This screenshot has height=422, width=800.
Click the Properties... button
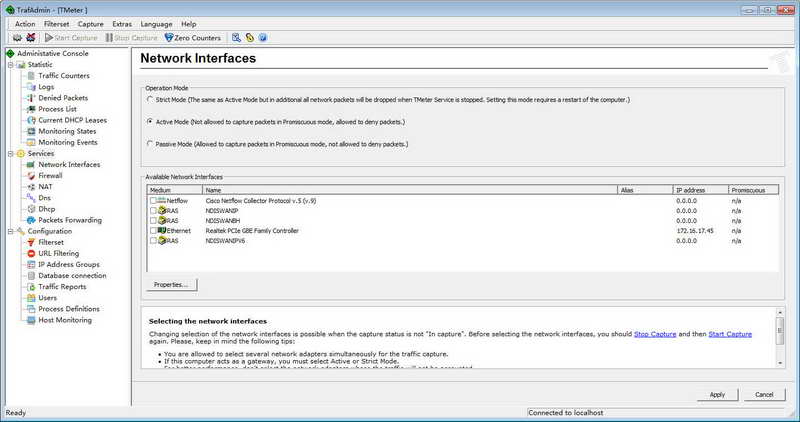point(171,285)
